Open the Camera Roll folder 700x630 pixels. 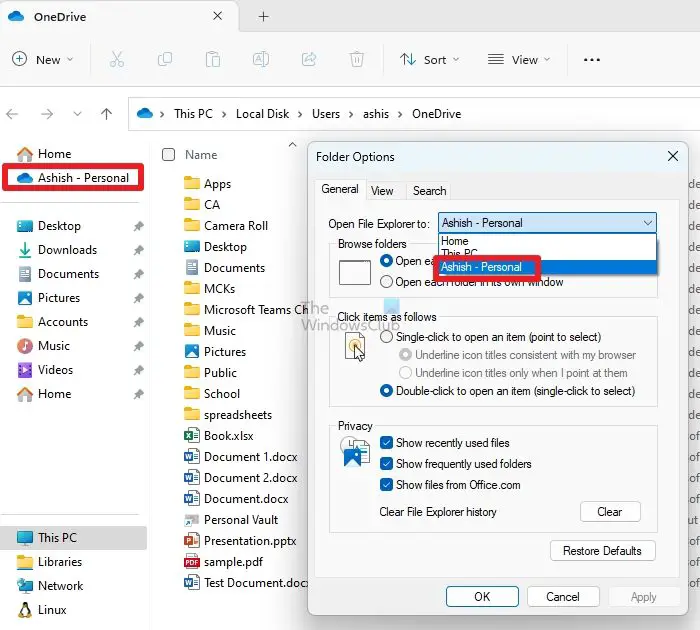click(x=226, y=225)
